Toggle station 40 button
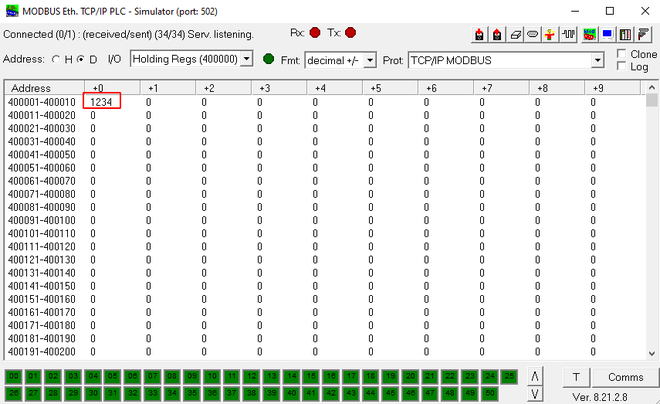This screenshot has height=404, width=660. pos(291,393)
